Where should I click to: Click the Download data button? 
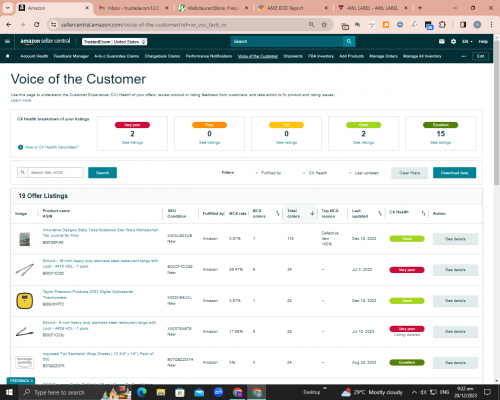coord(454,173)
